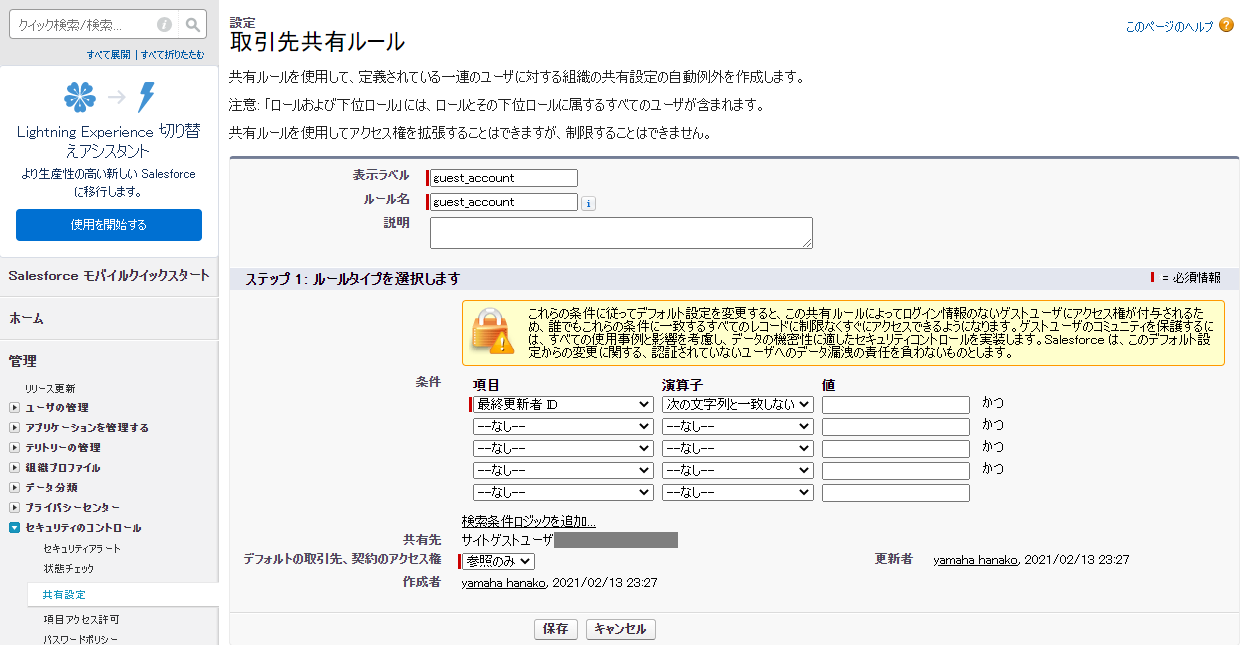This screenshot has height=645, width=1241.
Task: Open the fifth row 演算子 dropdown
Action: [x=738, y=493]
